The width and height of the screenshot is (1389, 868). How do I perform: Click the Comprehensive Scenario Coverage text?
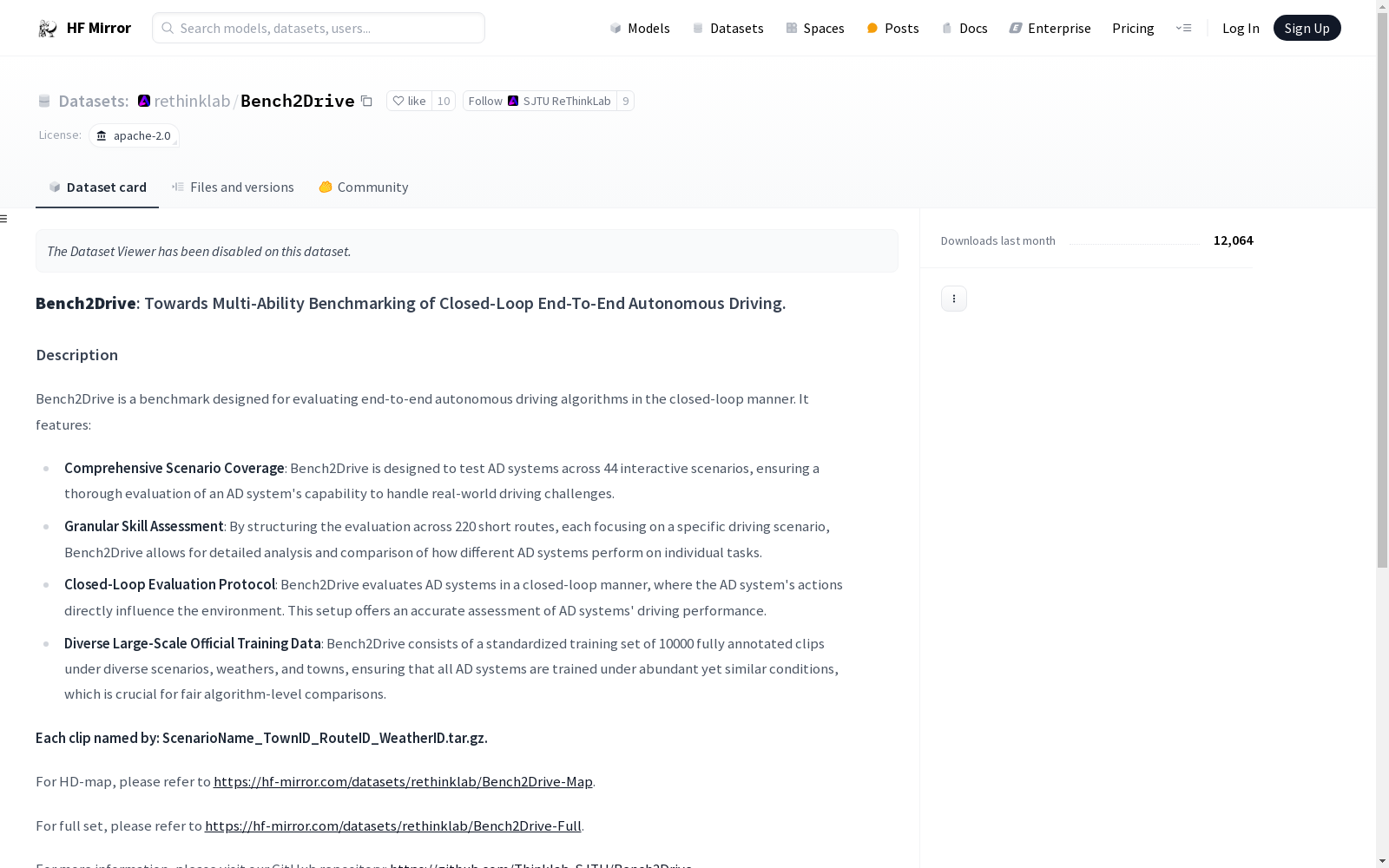(x=174, y=468)
